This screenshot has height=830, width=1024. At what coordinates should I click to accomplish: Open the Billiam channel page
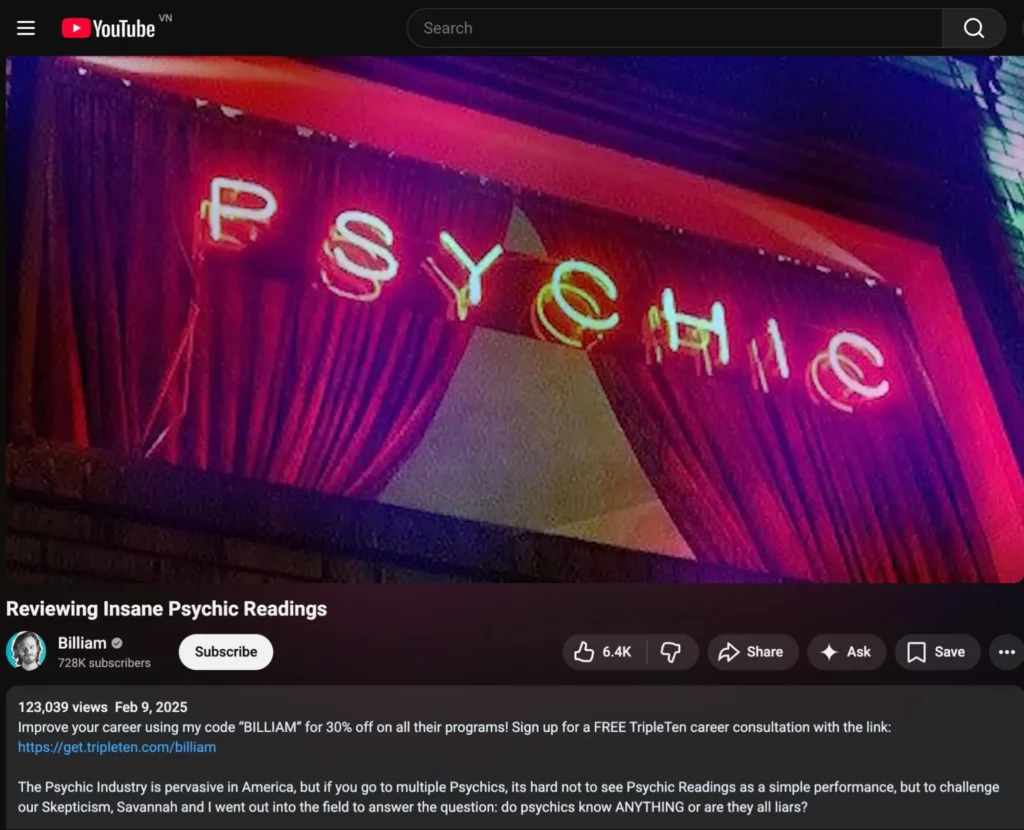(84, 643)
